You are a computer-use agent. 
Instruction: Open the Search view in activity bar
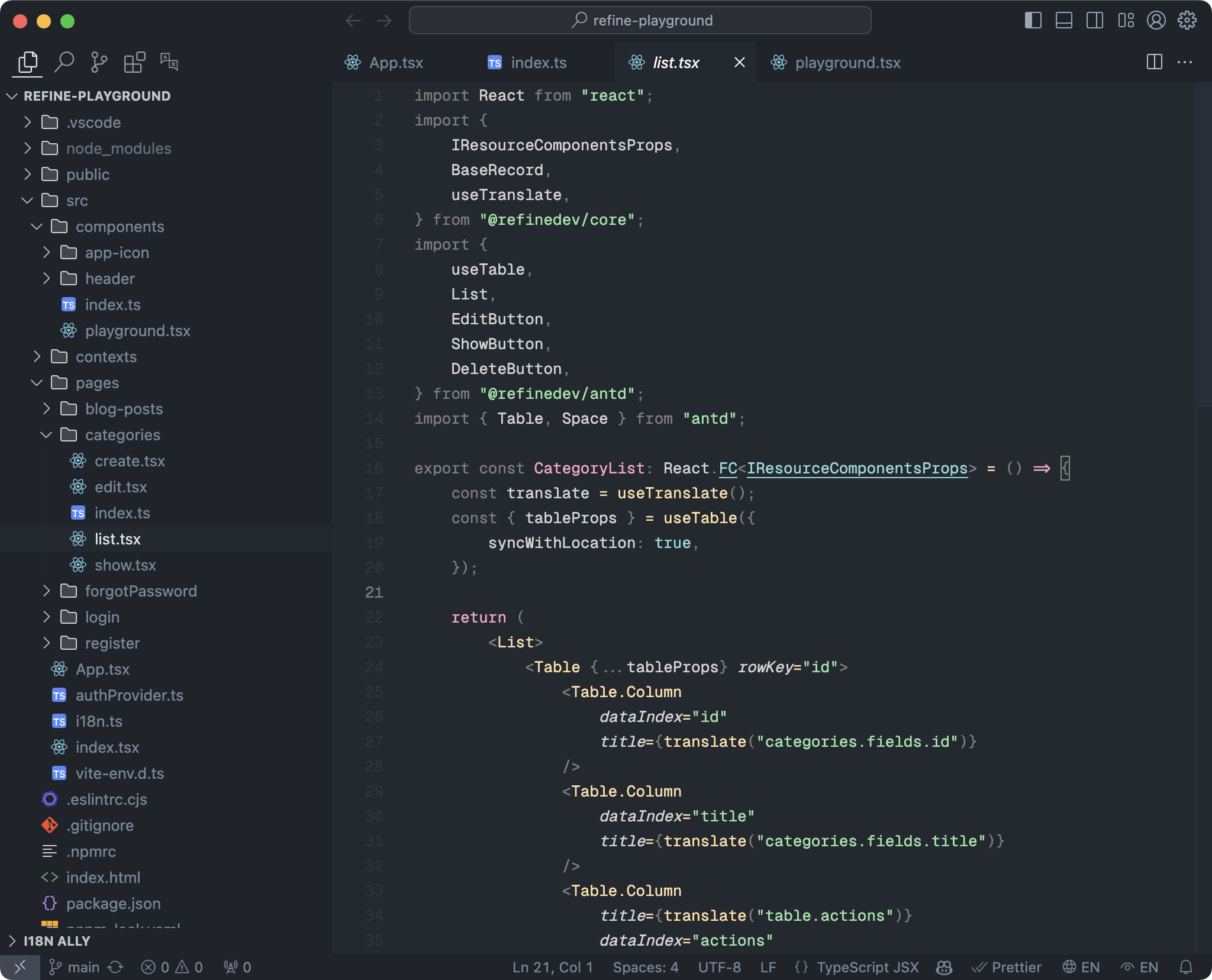tap(64, 62)
